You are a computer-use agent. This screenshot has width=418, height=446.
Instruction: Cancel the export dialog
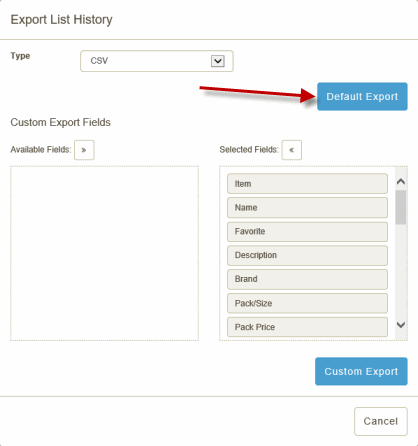[381, 421]
